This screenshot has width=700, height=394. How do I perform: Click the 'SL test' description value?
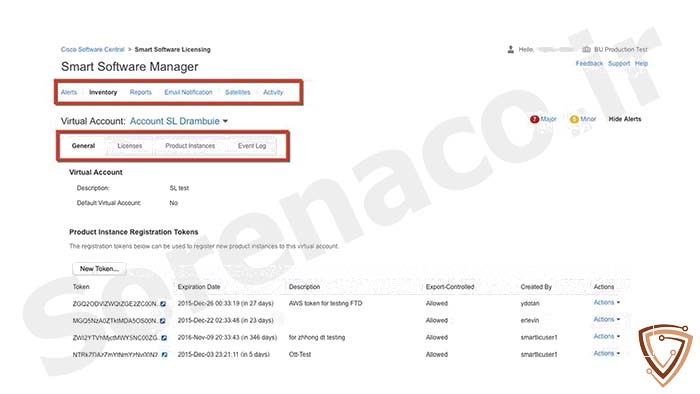[179, 188]
